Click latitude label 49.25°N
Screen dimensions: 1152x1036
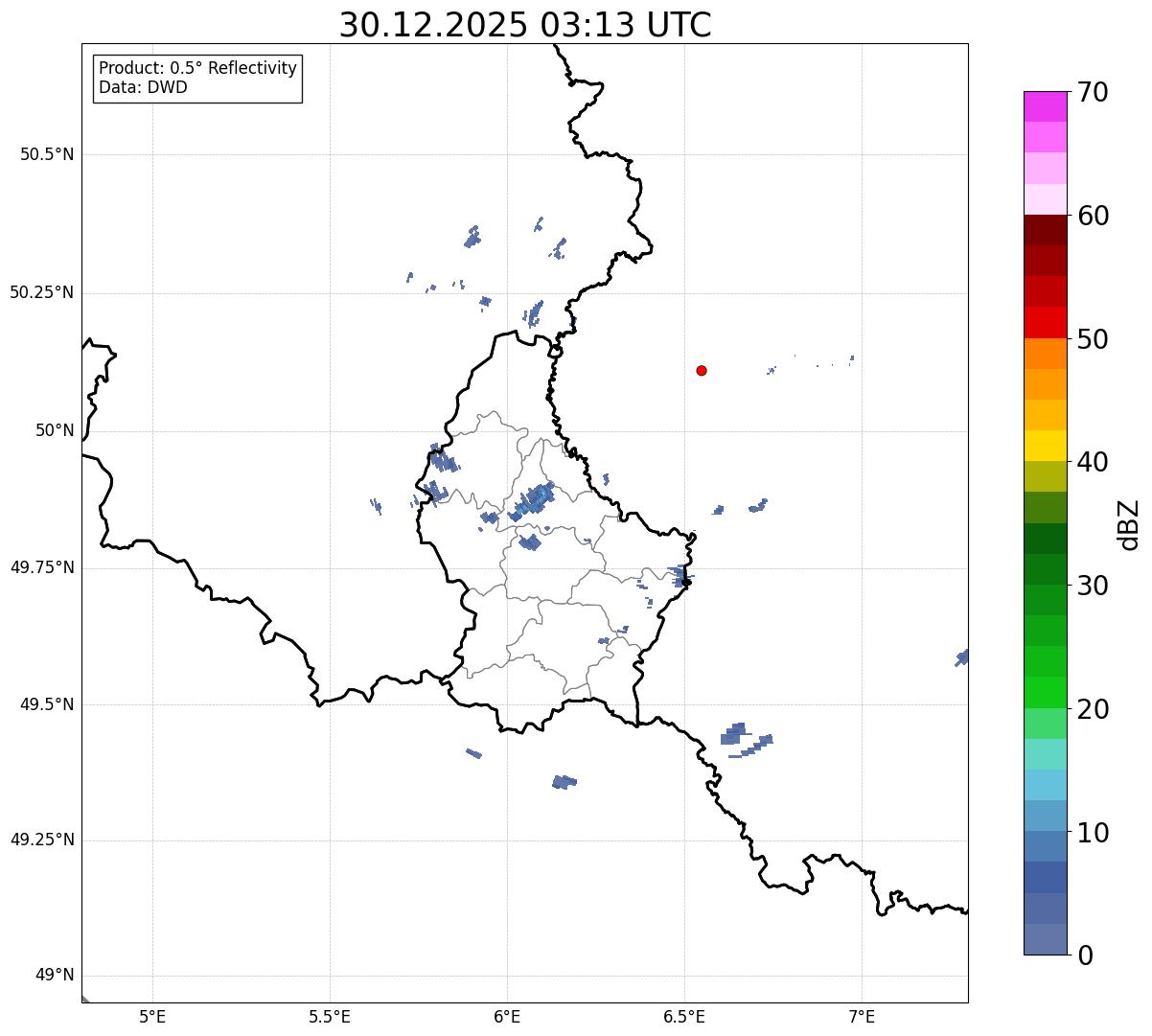[41, 840]
